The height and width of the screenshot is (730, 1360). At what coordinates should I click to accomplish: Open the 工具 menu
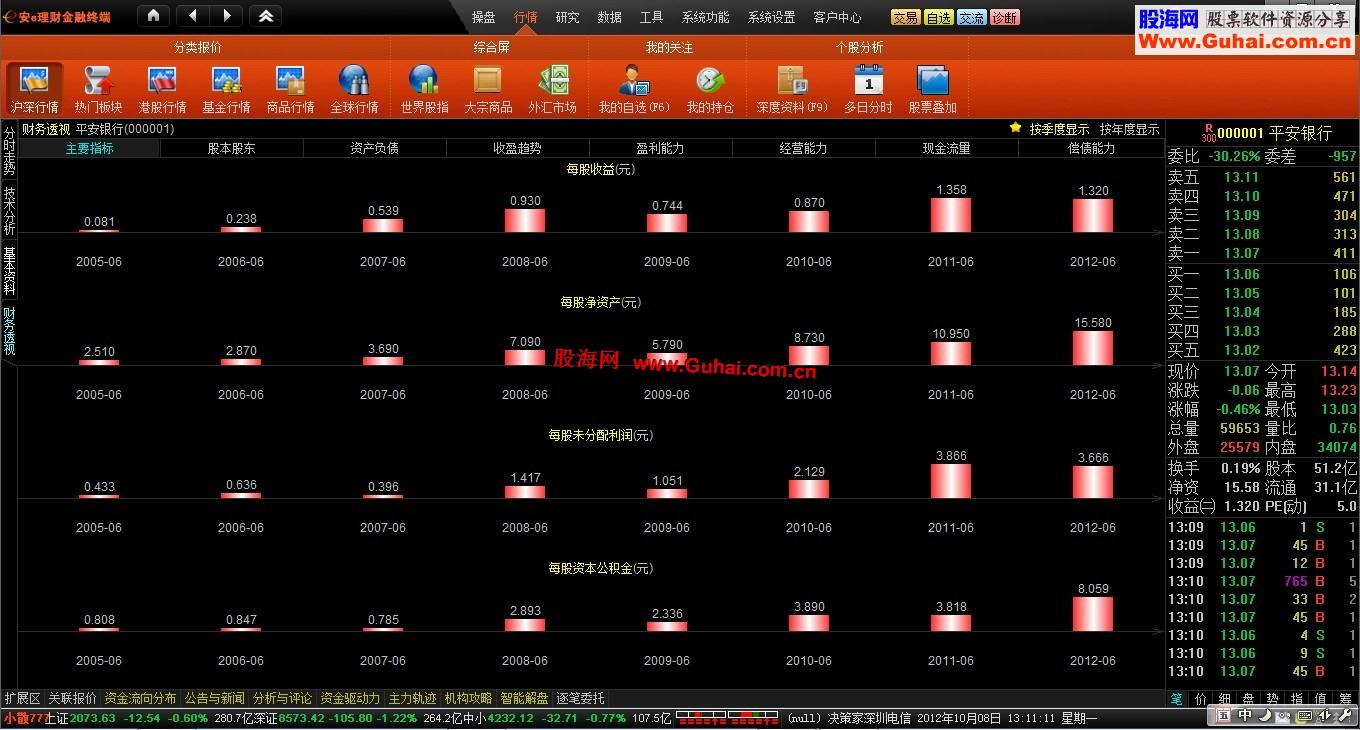tap(652, 17)
